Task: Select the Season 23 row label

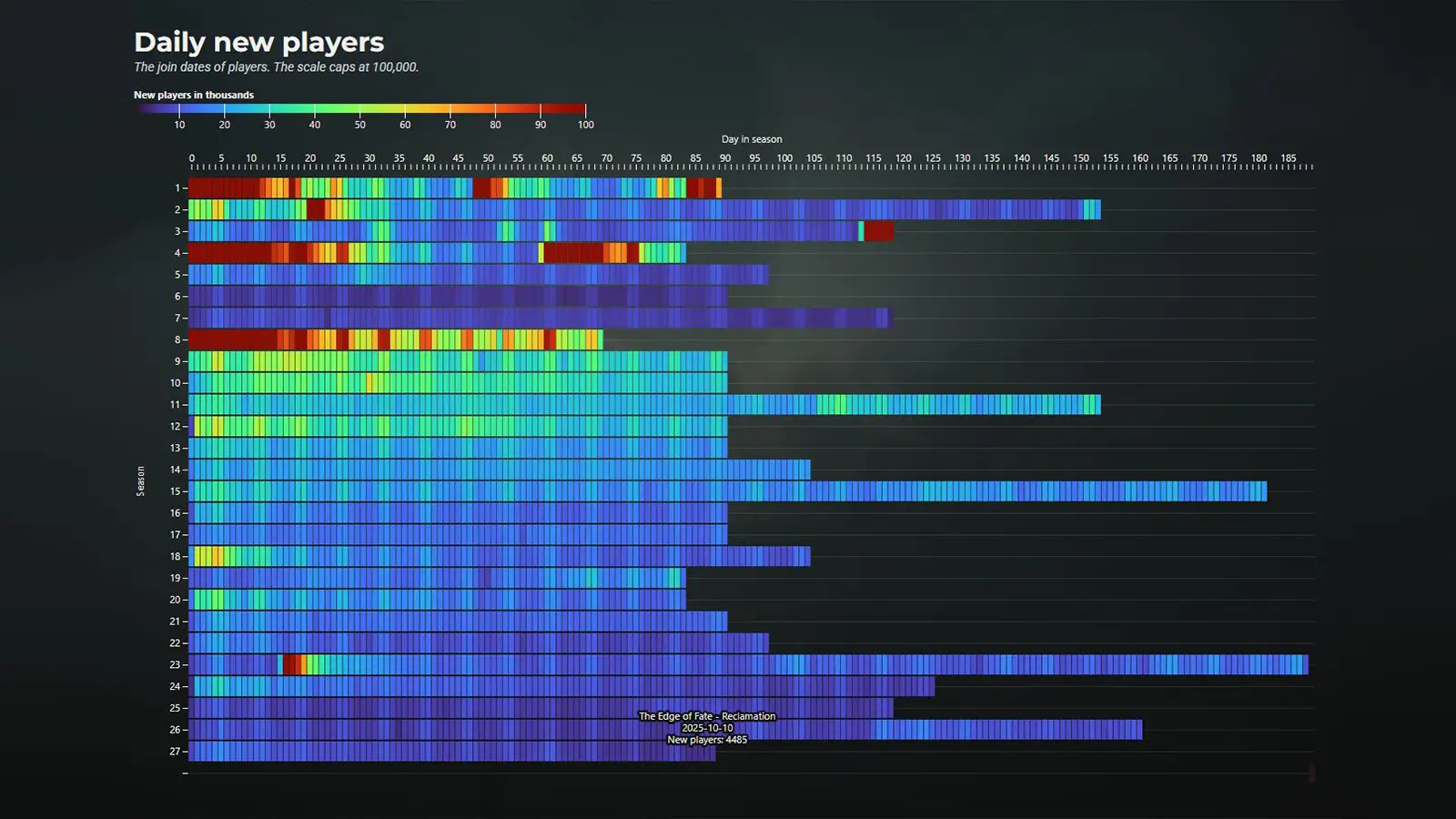Action: [175, 665]
